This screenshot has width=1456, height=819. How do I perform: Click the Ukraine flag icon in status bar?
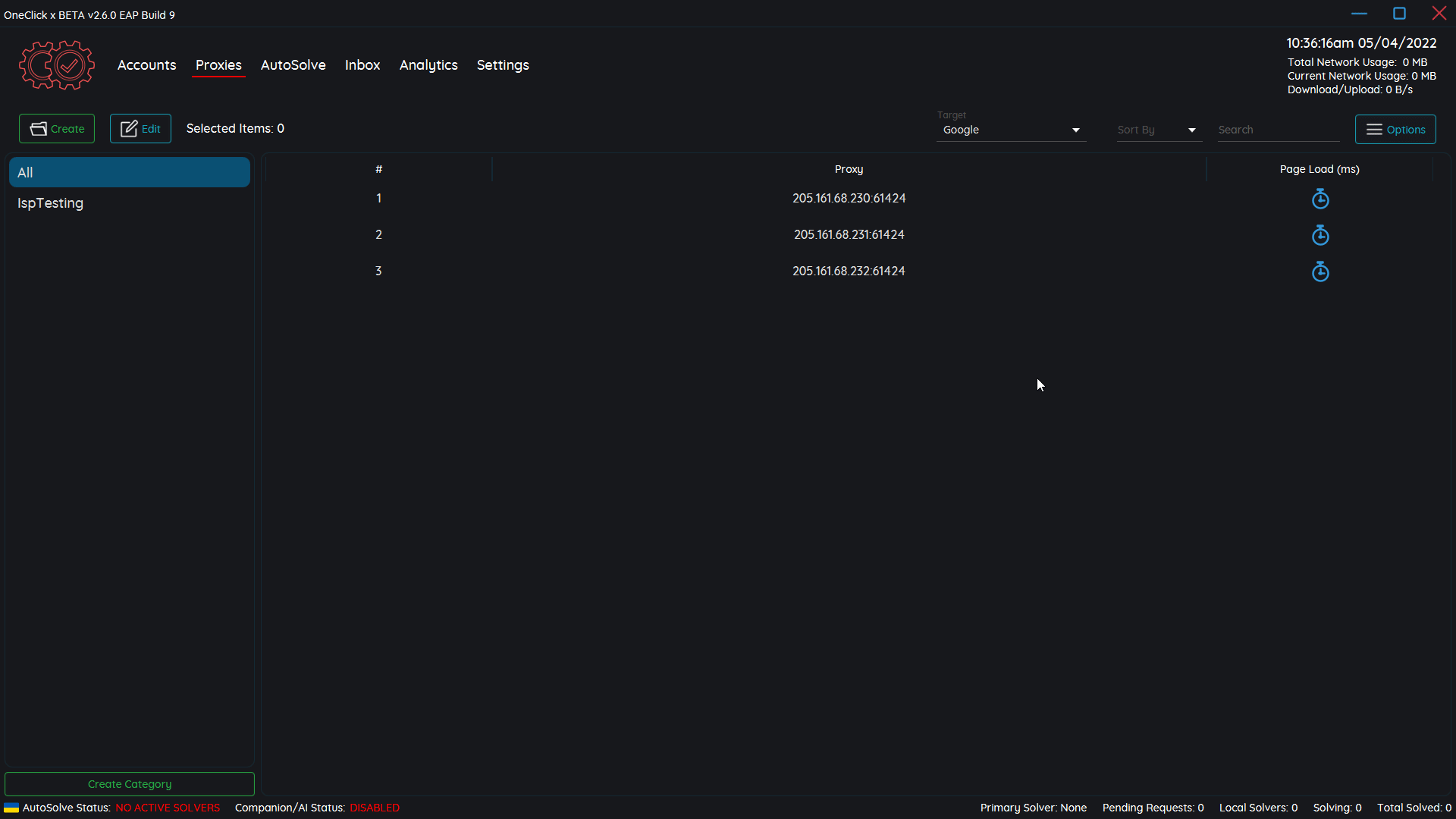pyautogui.click(x=11, y=808)
